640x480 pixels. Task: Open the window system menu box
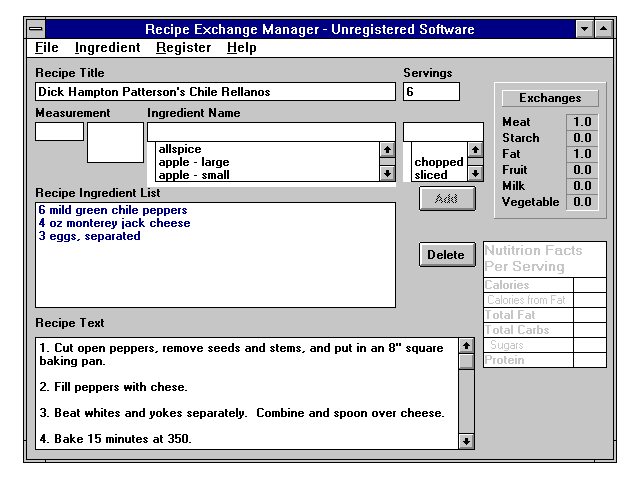tap(36, 29)
